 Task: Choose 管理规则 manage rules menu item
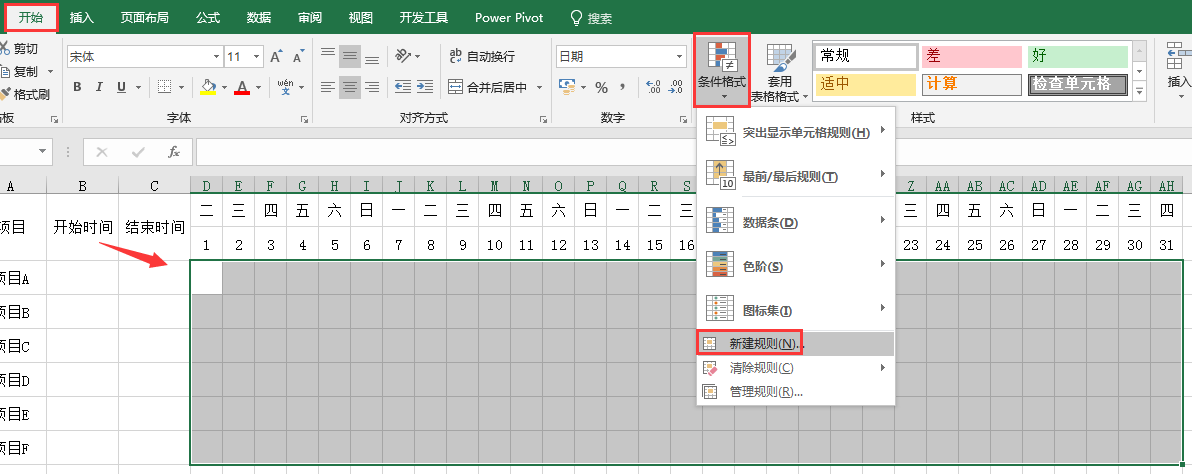(x=796, y=392)
